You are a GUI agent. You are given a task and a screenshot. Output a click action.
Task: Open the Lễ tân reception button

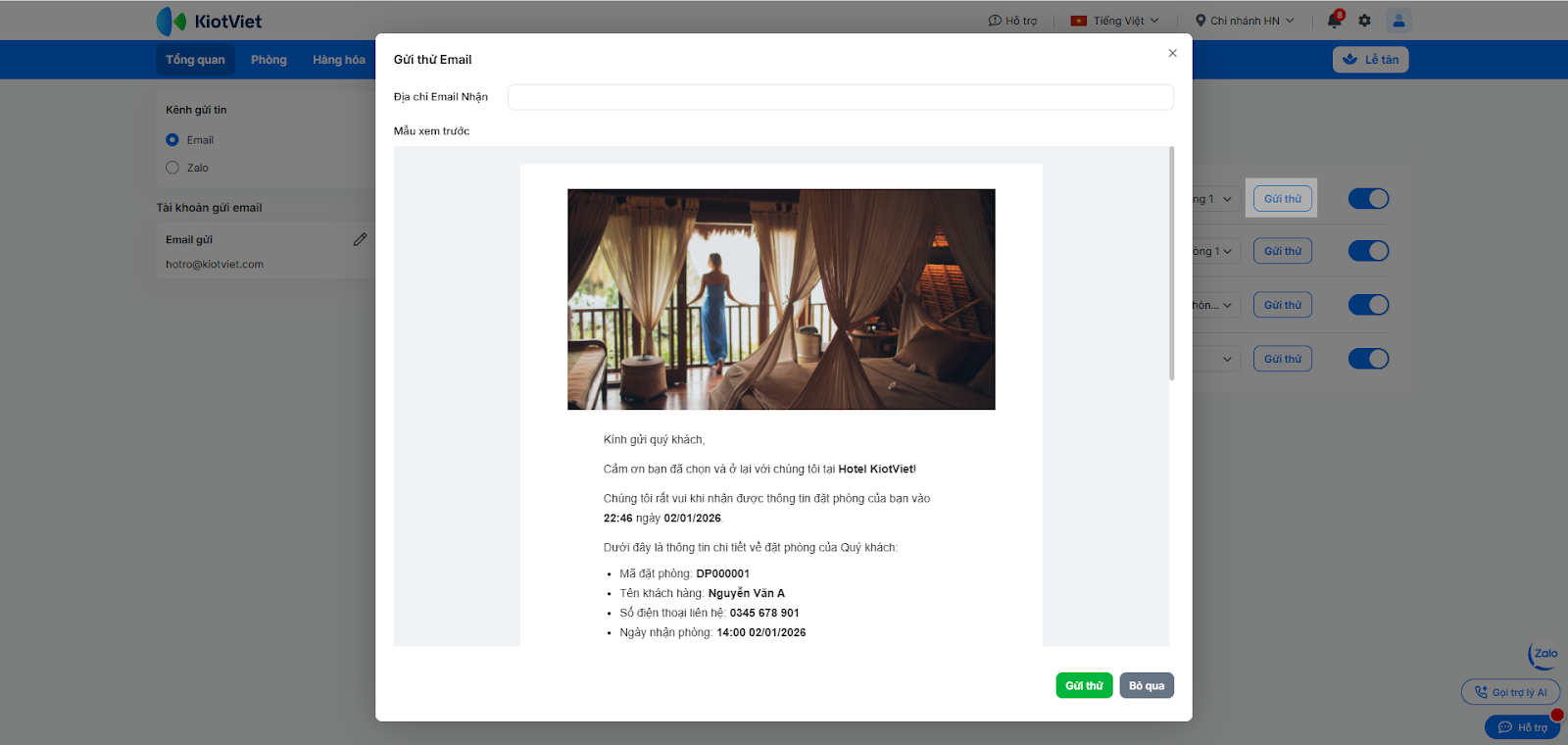tap(1370, 60)
